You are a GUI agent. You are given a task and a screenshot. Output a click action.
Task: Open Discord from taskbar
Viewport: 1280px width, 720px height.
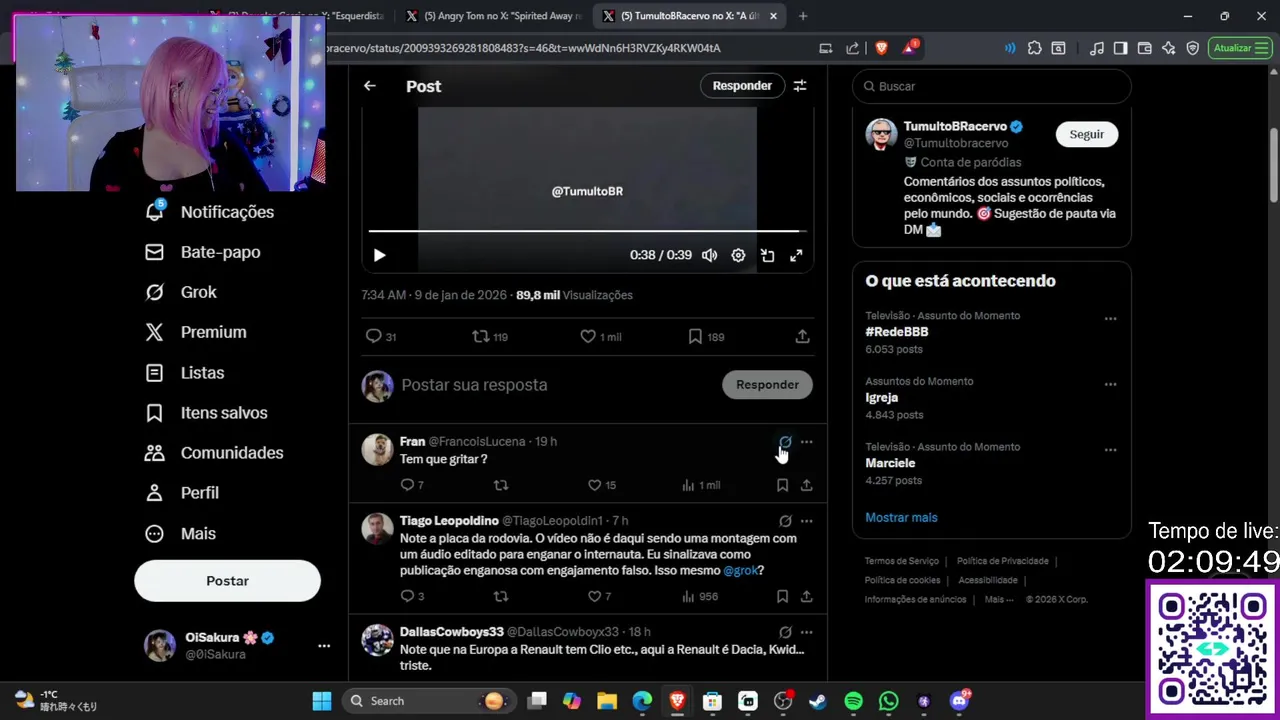pos(959,701)
